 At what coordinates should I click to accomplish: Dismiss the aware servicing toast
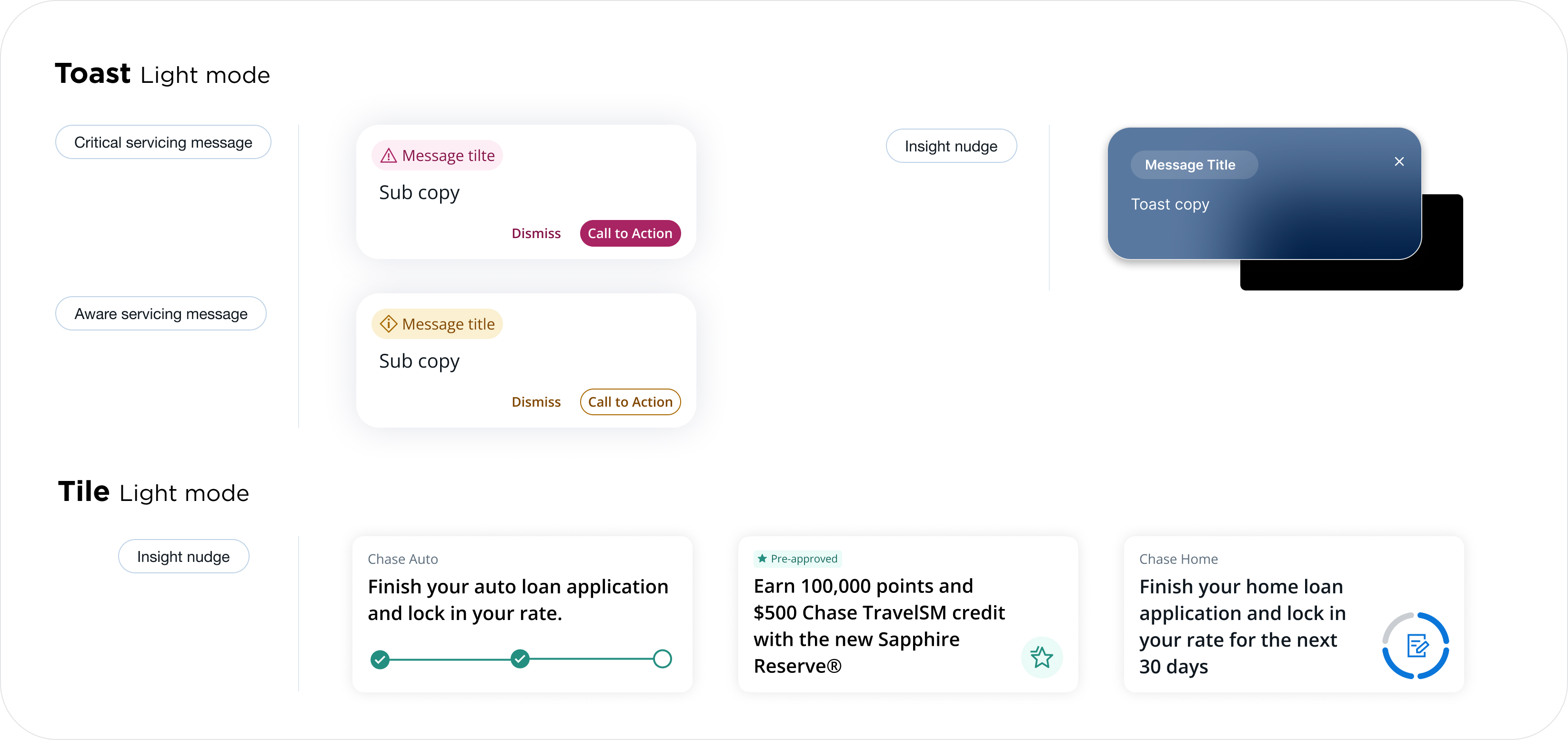[536, 402]
